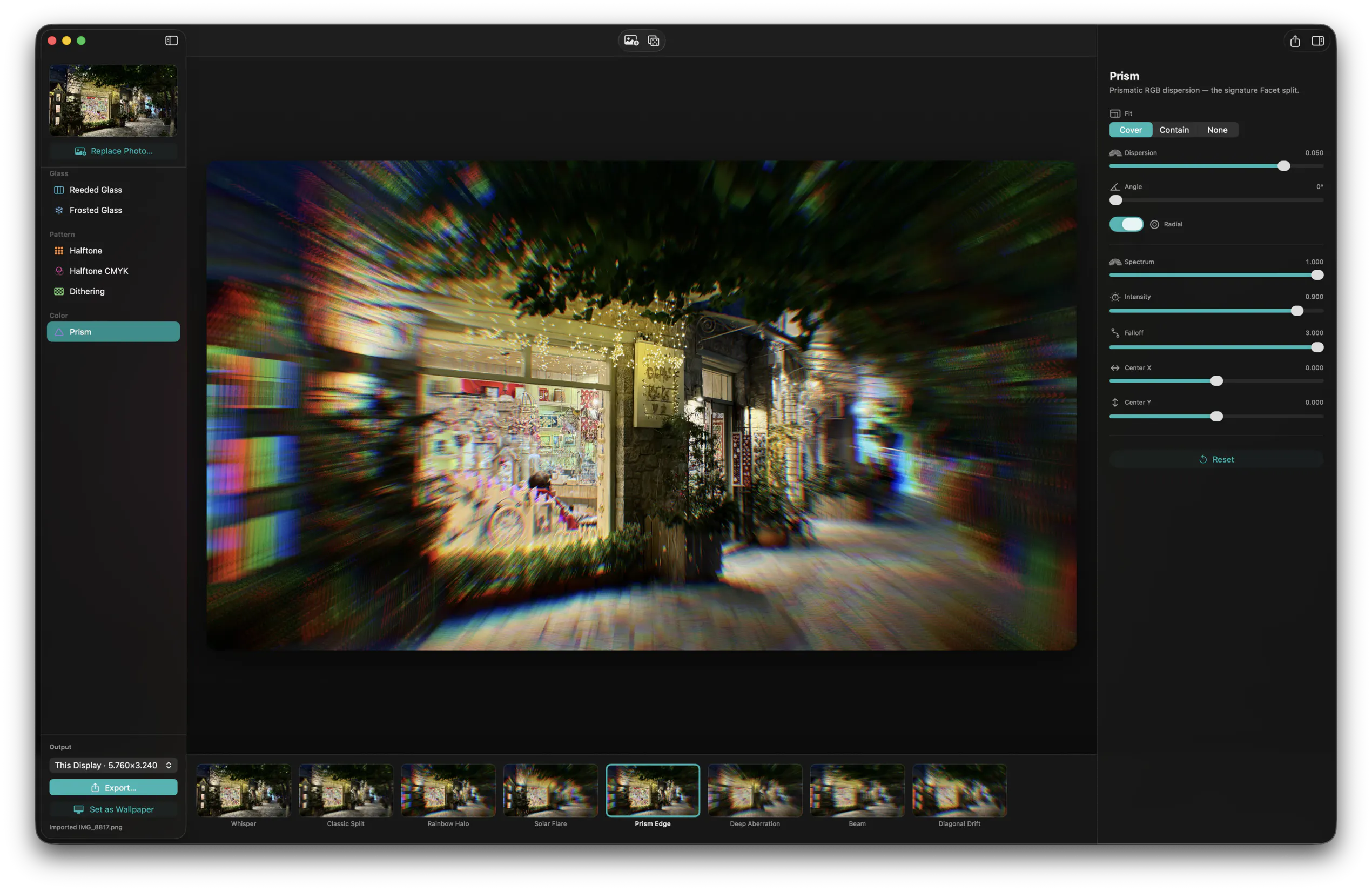Toggle the Radial switch off
Image resolution: width=1372 pixels, height=891 pixels.
pos(1126,224)
